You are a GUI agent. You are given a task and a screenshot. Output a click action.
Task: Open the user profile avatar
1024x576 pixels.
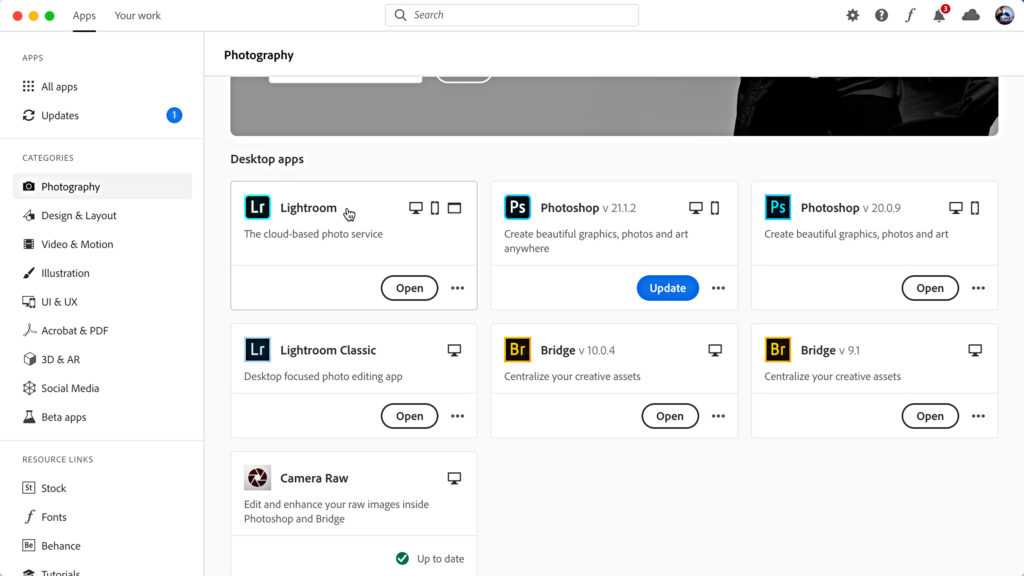point(1004,15)
